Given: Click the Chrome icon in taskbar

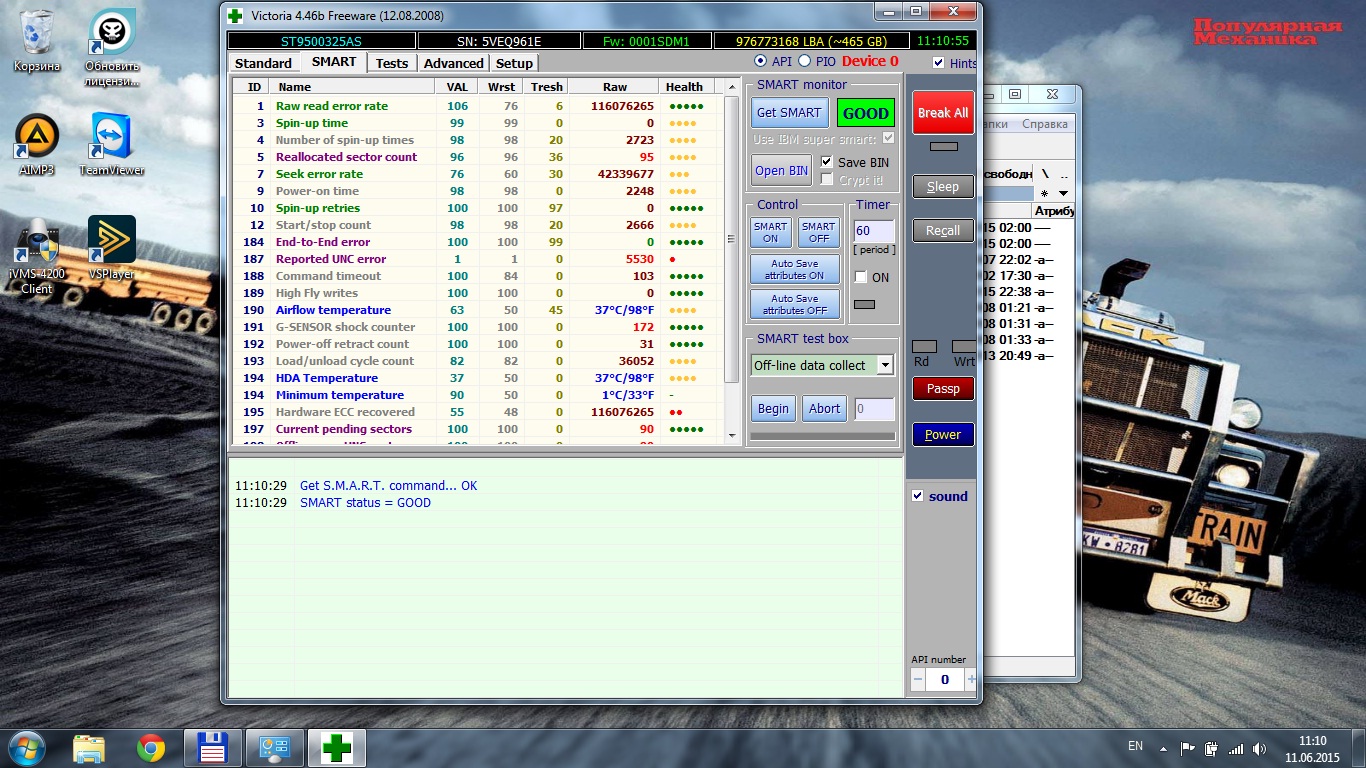Looking at the screenshot, I should pos(151,748).
